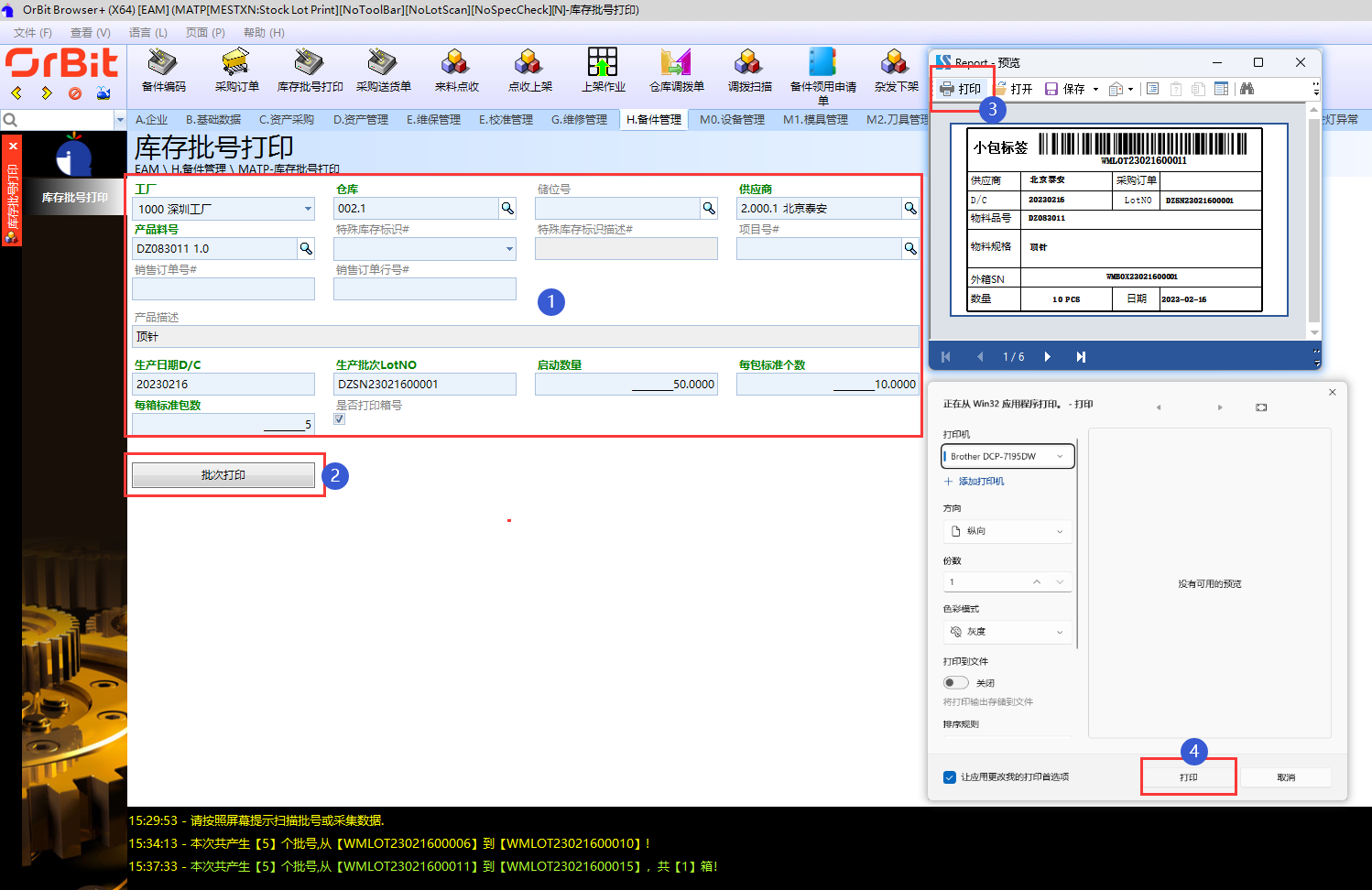
Task: Click 打印 in the Report preview toolbar
Action: tap(961, 89)
